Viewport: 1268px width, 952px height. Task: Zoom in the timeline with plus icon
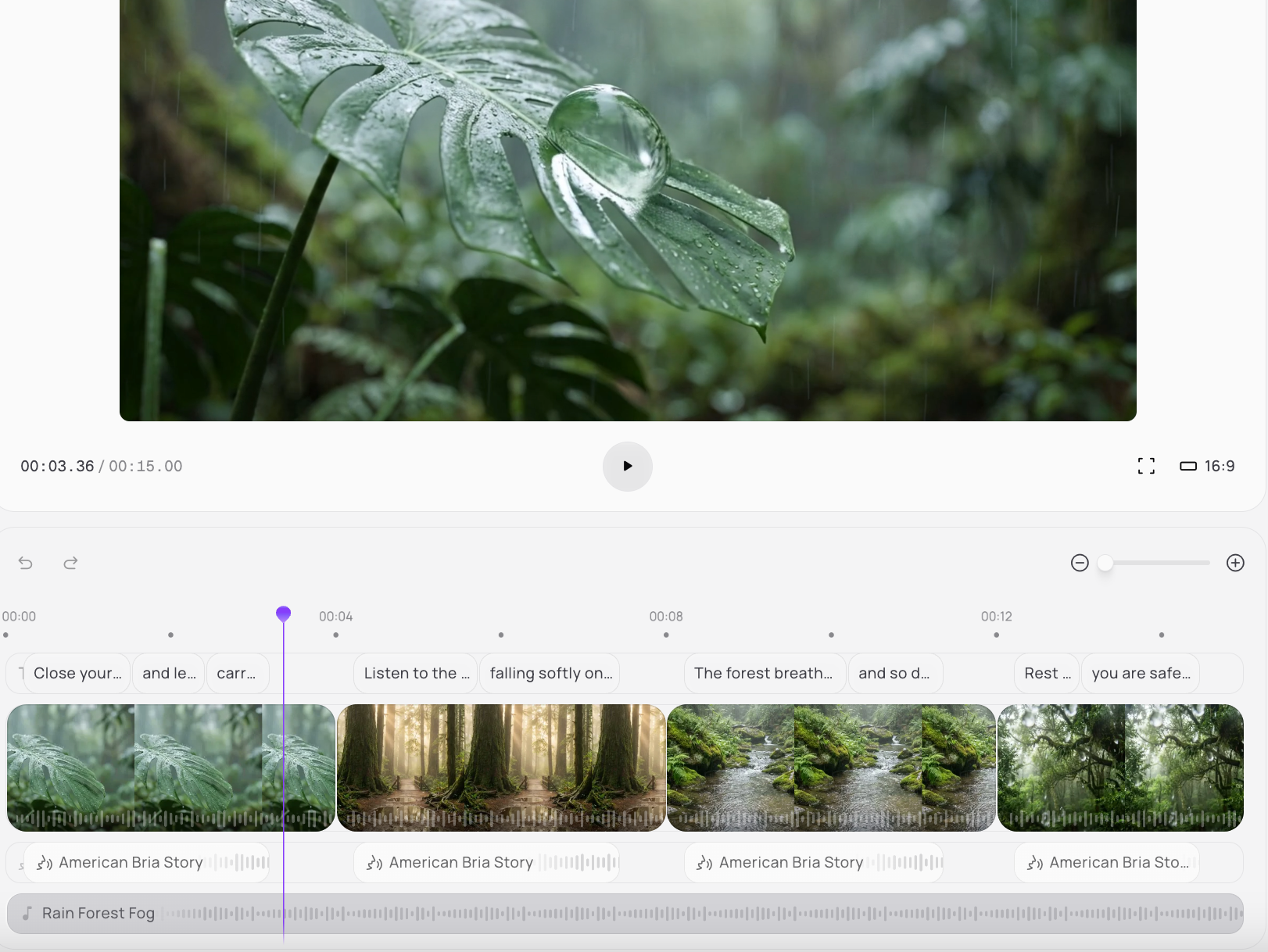1235,563
